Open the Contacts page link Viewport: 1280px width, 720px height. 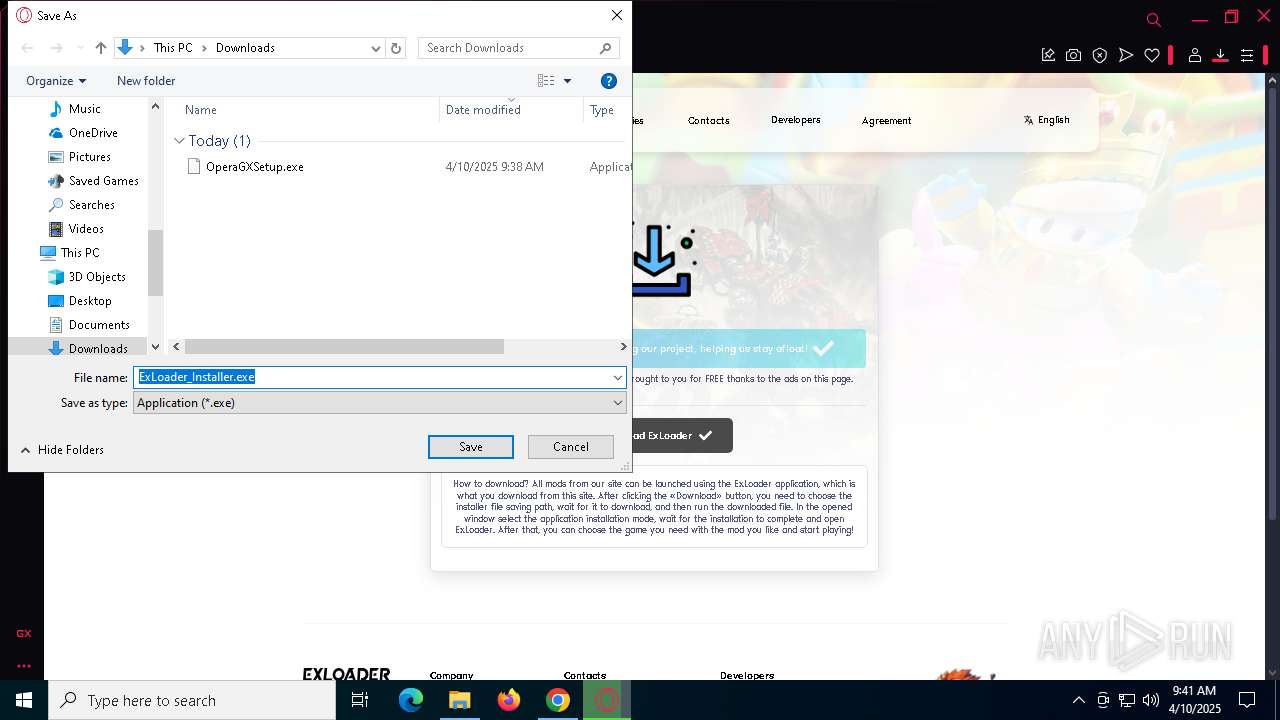pos(708,121)
